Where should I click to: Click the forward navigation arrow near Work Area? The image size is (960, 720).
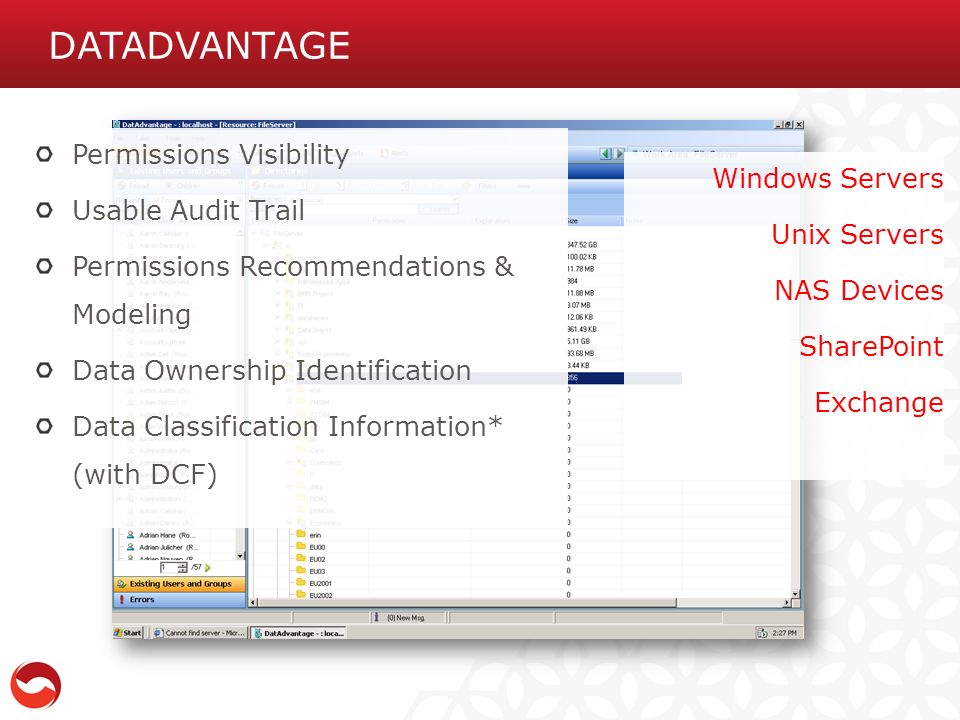click(619, 153)
